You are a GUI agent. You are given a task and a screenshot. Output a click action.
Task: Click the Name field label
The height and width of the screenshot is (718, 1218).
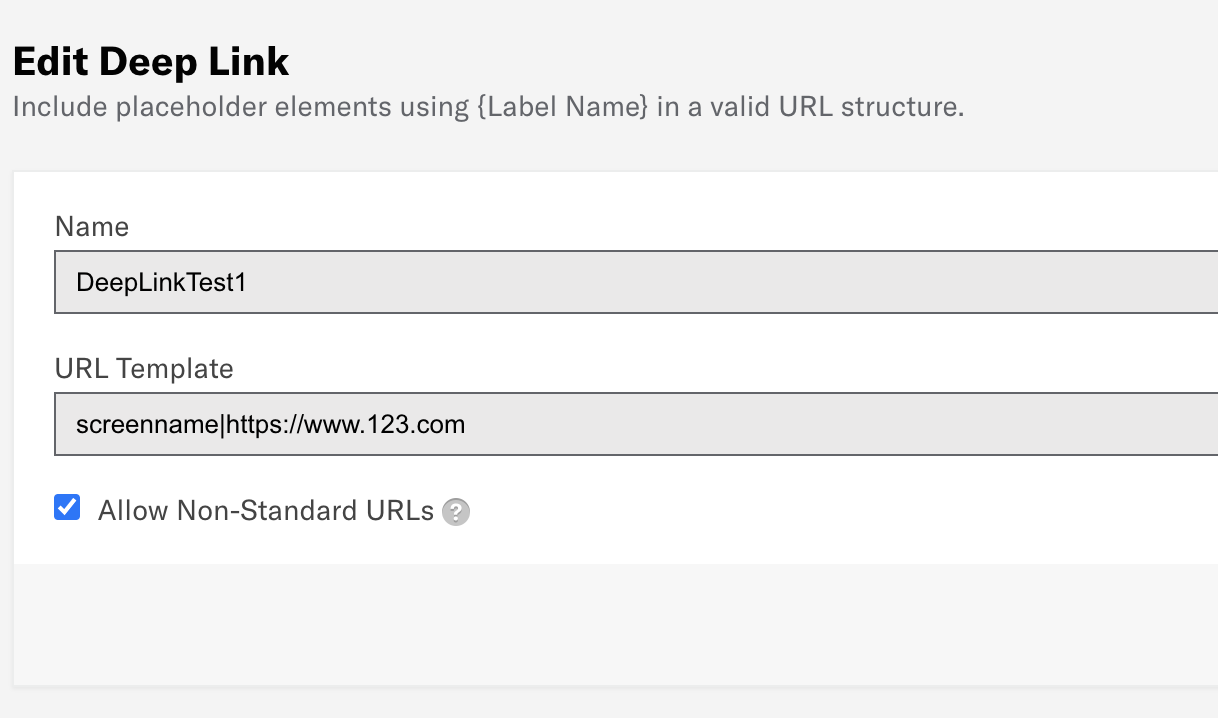click(x=91, y=227)
